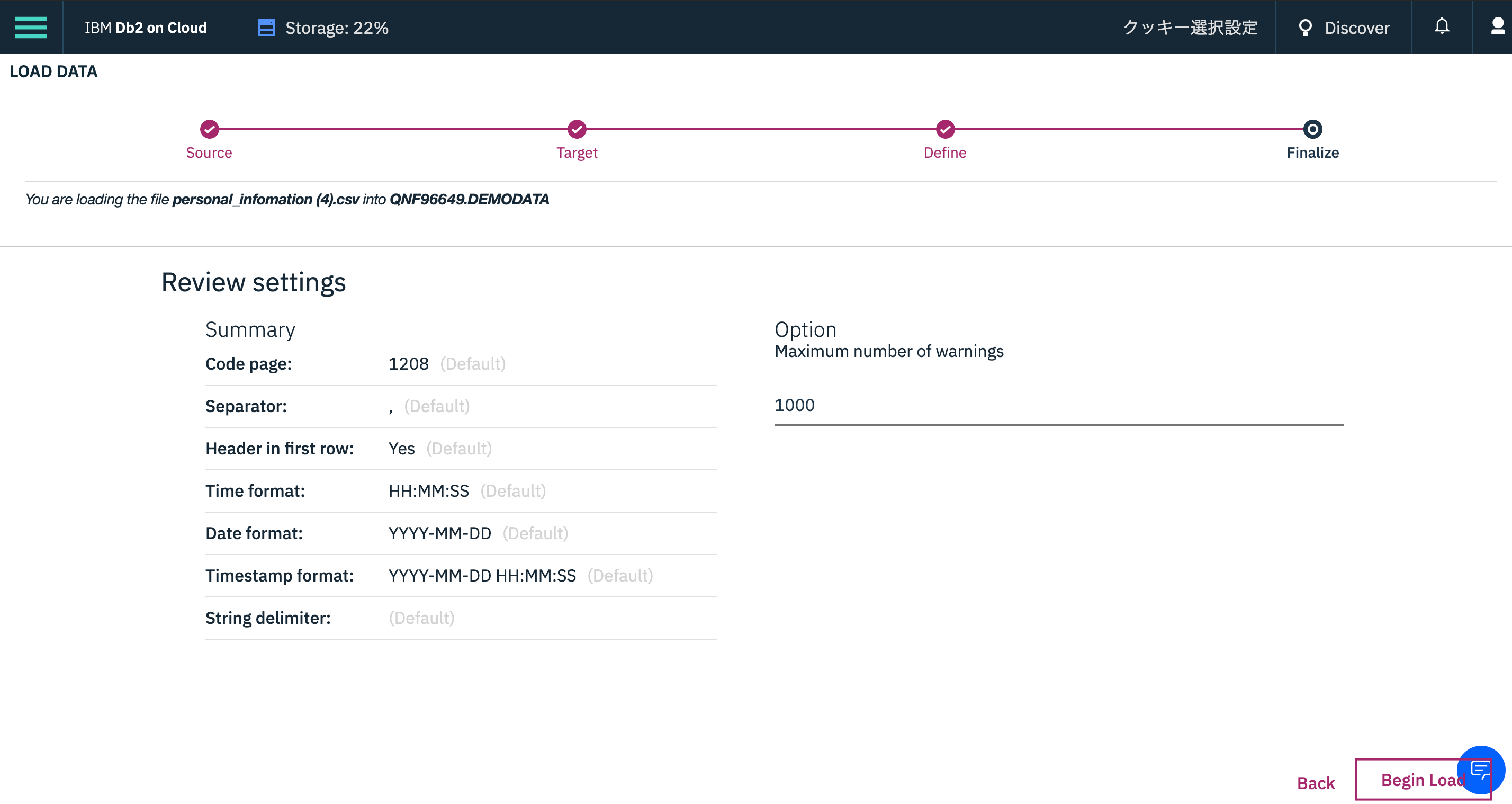Go to the Define step label
This screenshot has height=804, width=1512.
944,153
